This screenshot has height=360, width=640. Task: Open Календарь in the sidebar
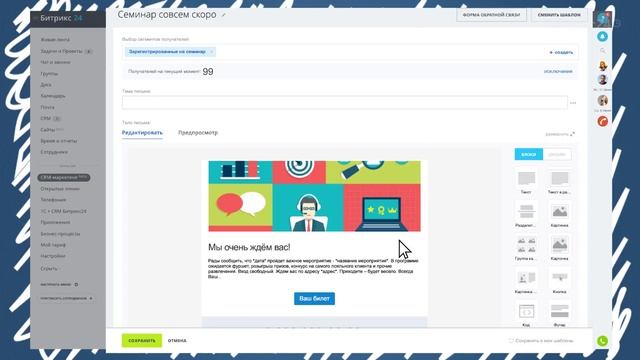click(x=53, y=96)
